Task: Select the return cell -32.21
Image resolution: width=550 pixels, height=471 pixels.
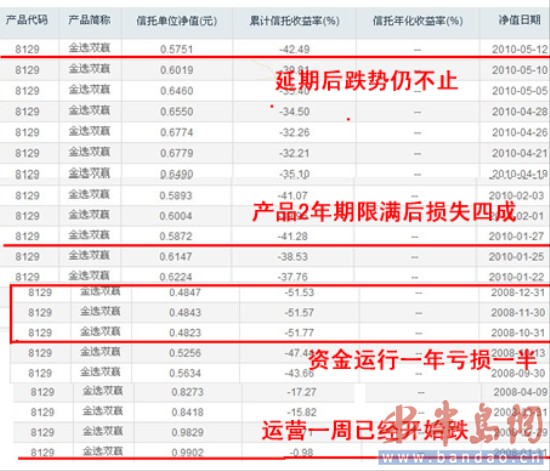Action: (294, 153)
